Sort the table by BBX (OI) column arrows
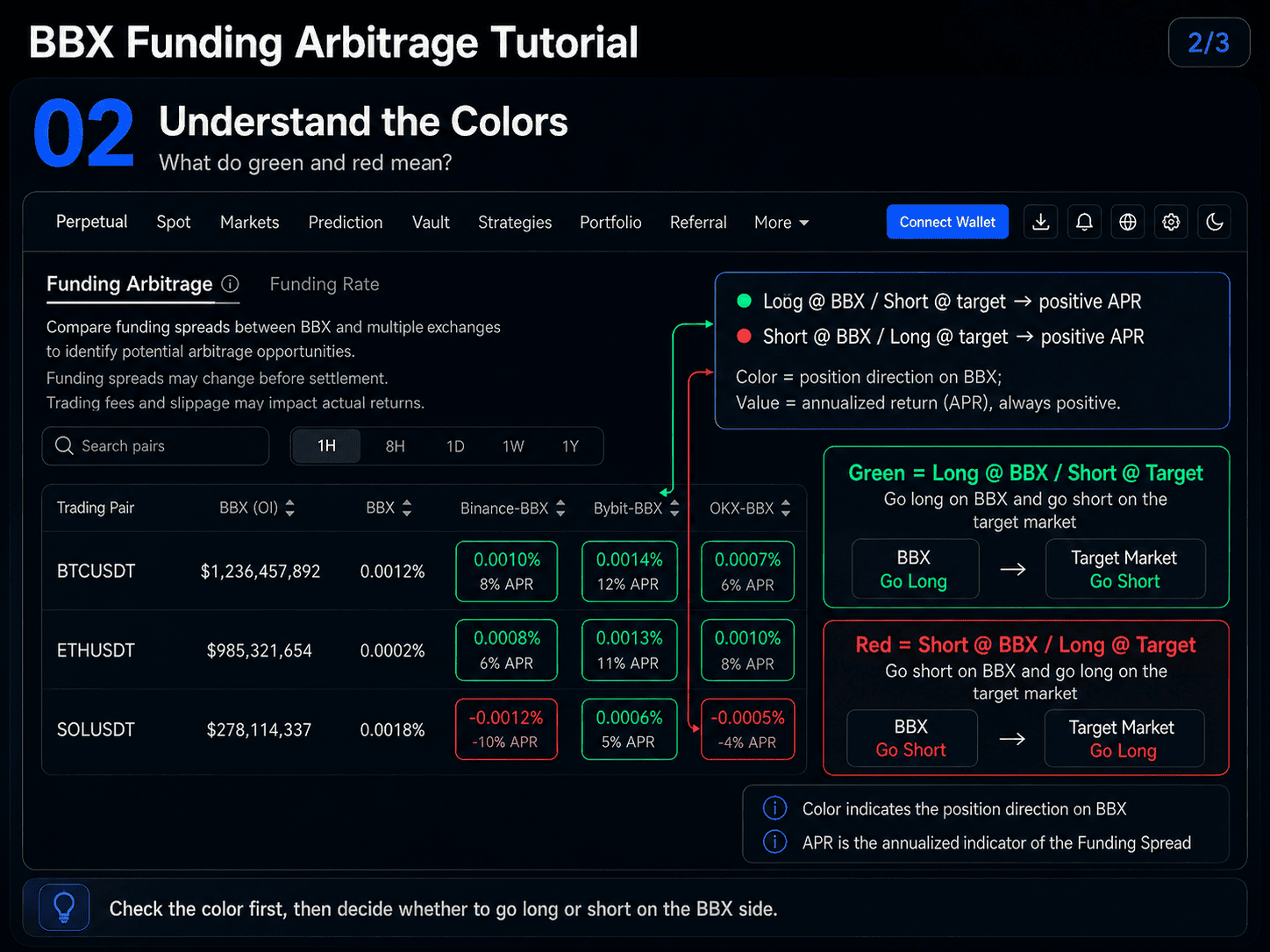The height and width of the screenshot is (952, 1270). point(290,508)
